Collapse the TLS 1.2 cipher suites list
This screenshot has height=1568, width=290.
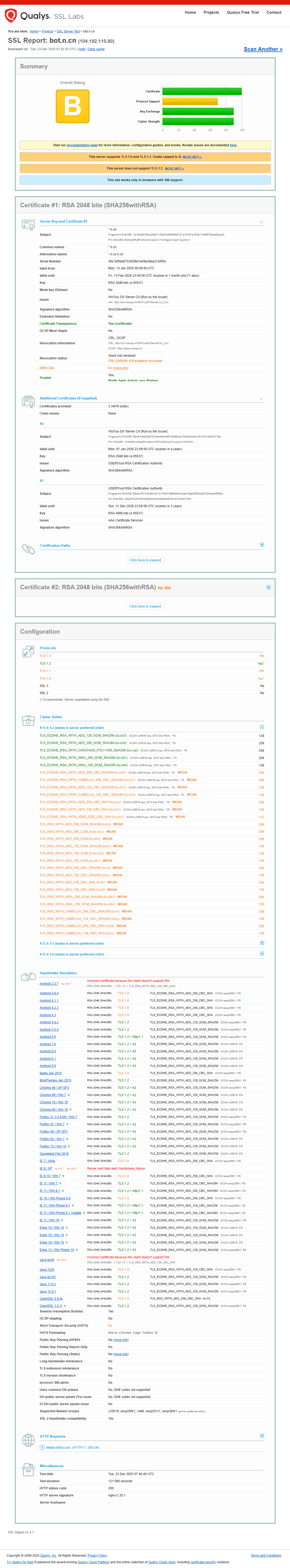click(x=262, y=727)
